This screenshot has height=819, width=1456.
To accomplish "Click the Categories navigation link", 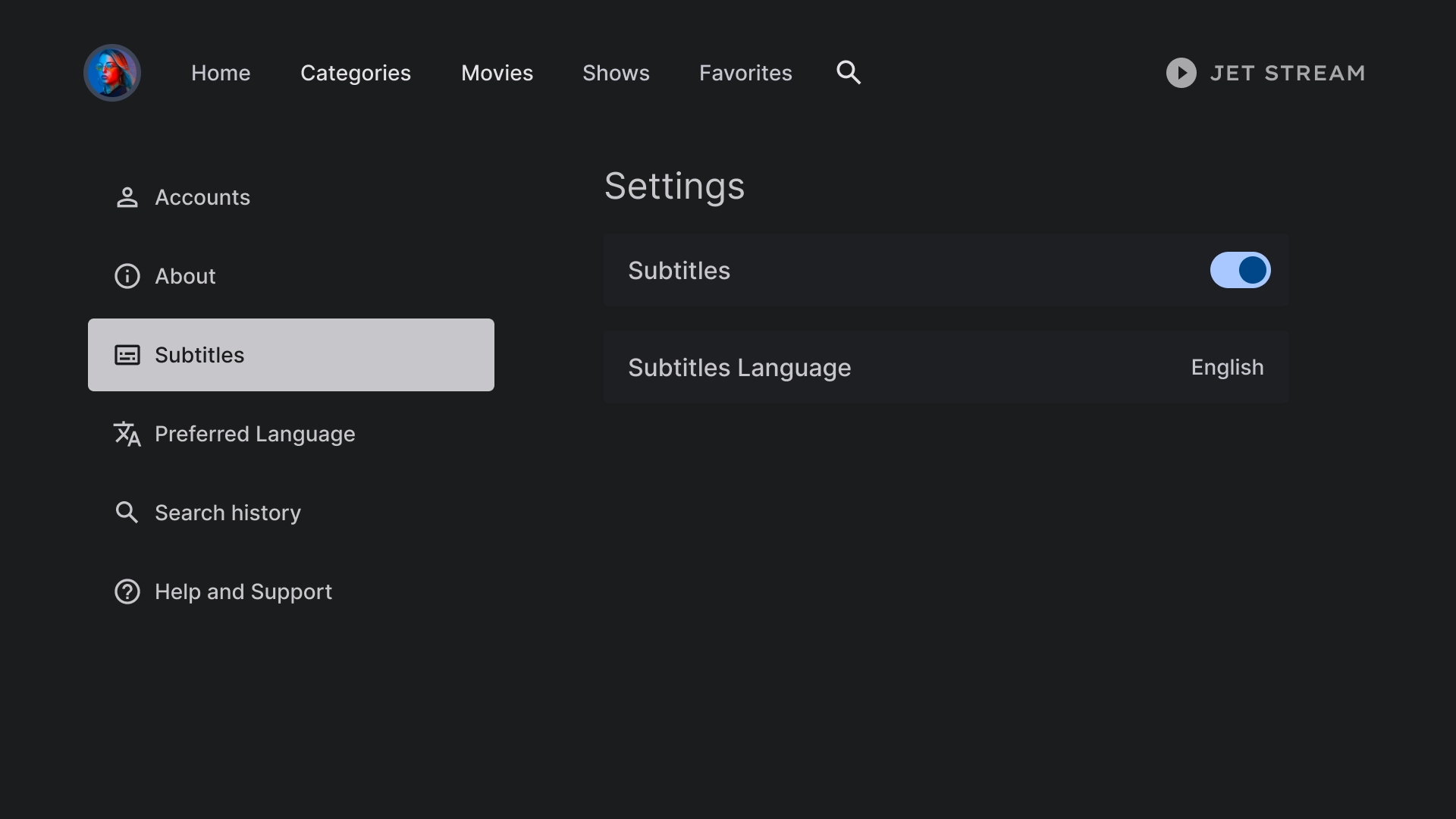I will tap(355, 72).
